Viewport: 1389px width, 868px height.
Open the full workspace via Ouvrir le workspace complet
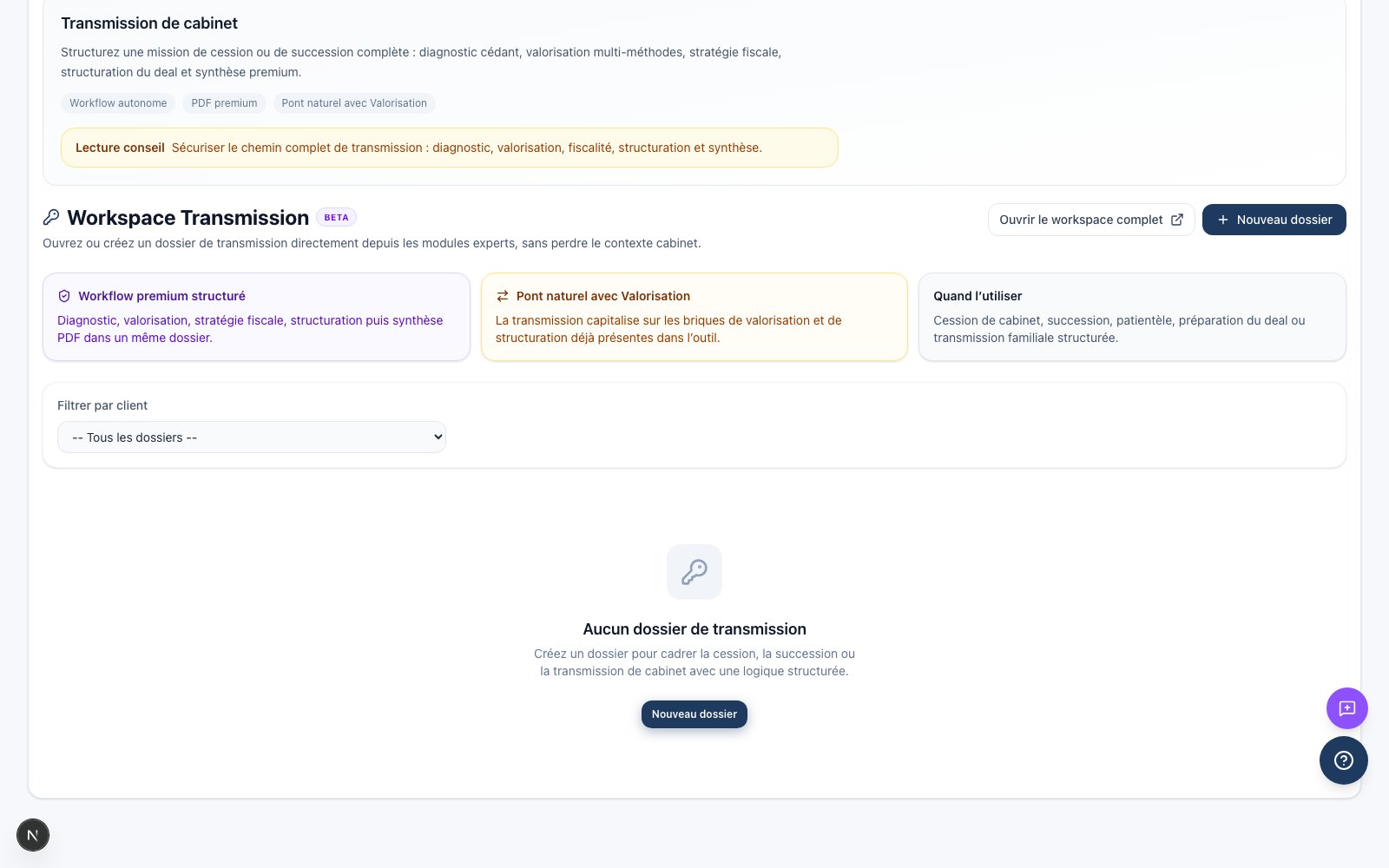[x=1091, y=220]
